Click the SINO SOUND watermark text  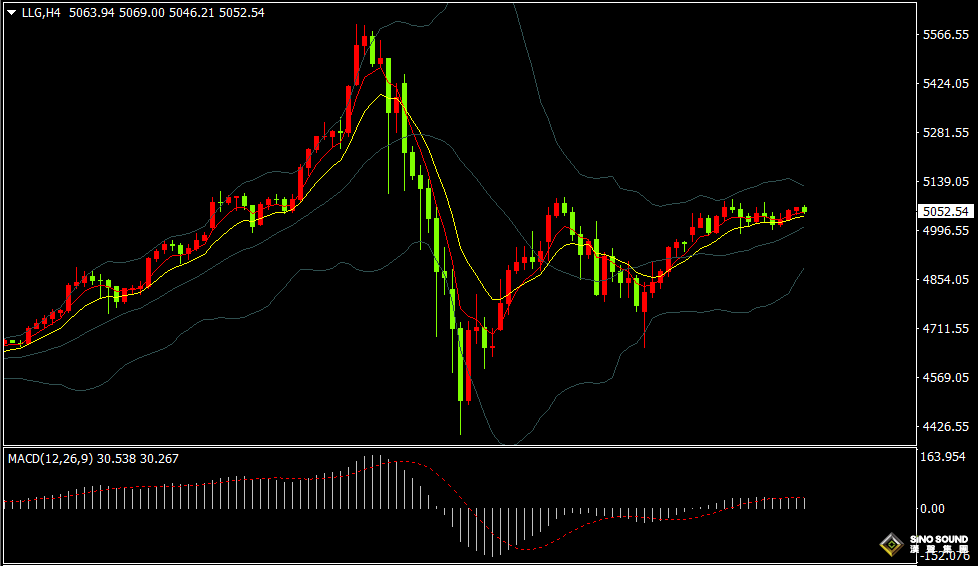[x=938, y=541]
